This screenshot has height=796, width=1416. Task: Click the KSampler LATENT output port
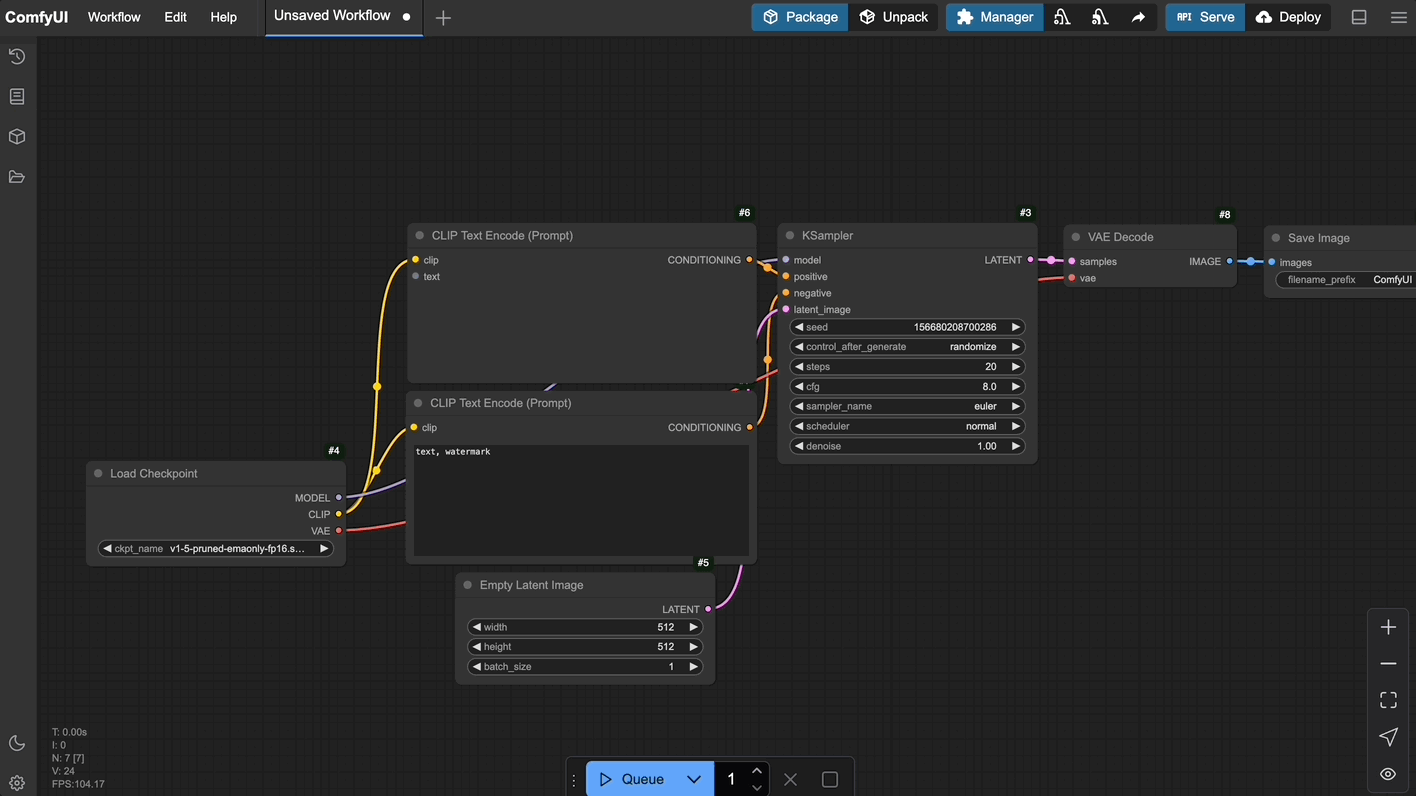pos(1031,260)
